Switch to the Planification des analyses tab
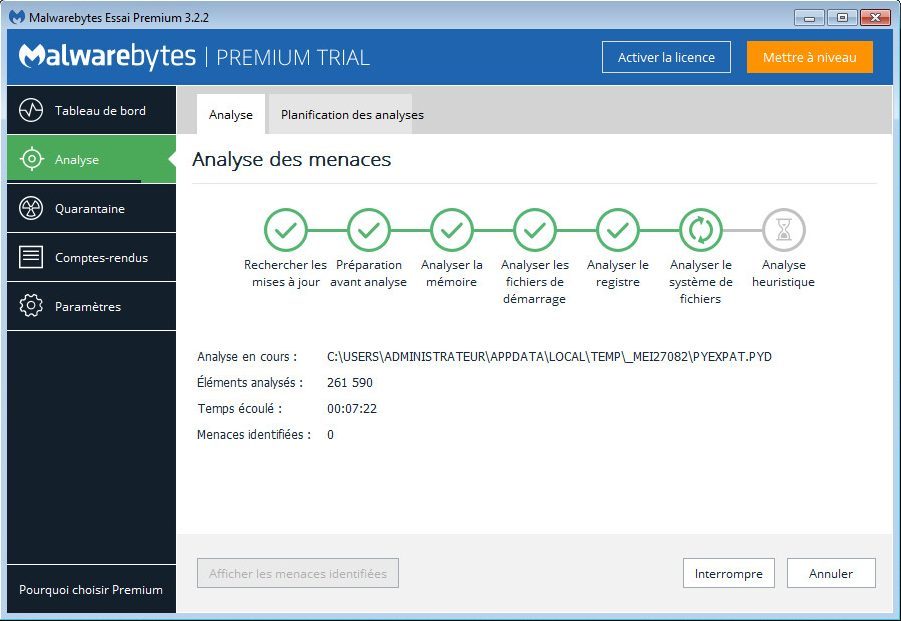The width and height of the screenshot is (901, 621). (x=352, y=115)
